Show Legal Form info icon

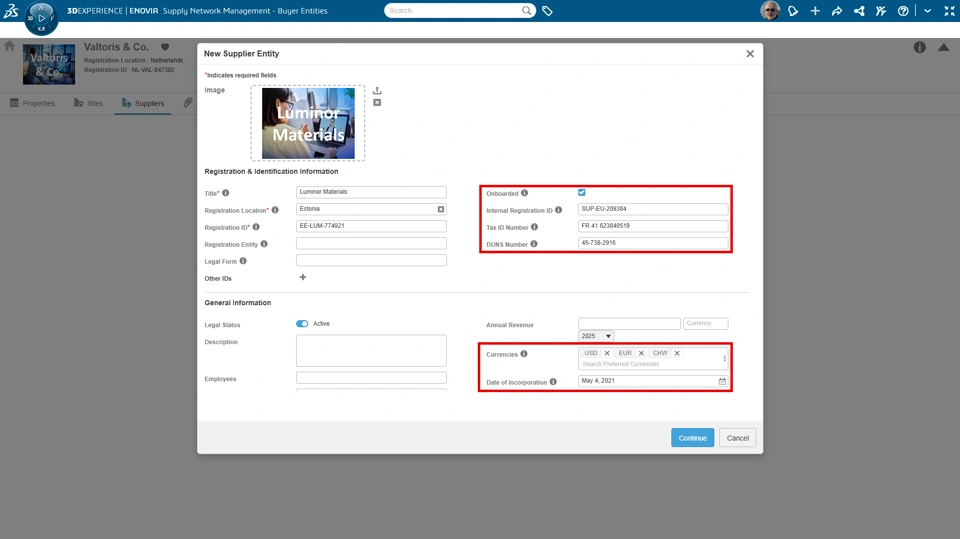pyautogui.click(x=243, y=261)
